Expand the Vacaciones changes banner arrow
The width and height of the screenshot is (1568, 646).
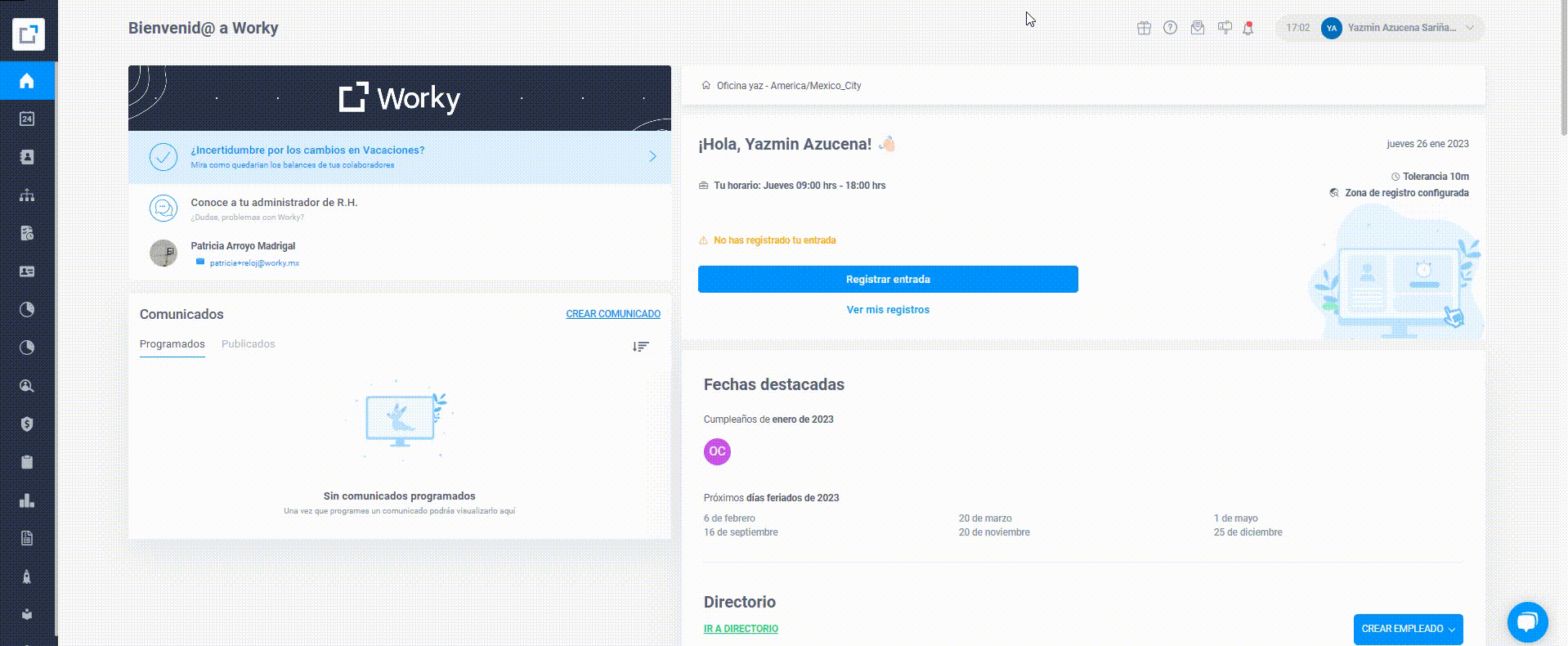tap(652, 156)
